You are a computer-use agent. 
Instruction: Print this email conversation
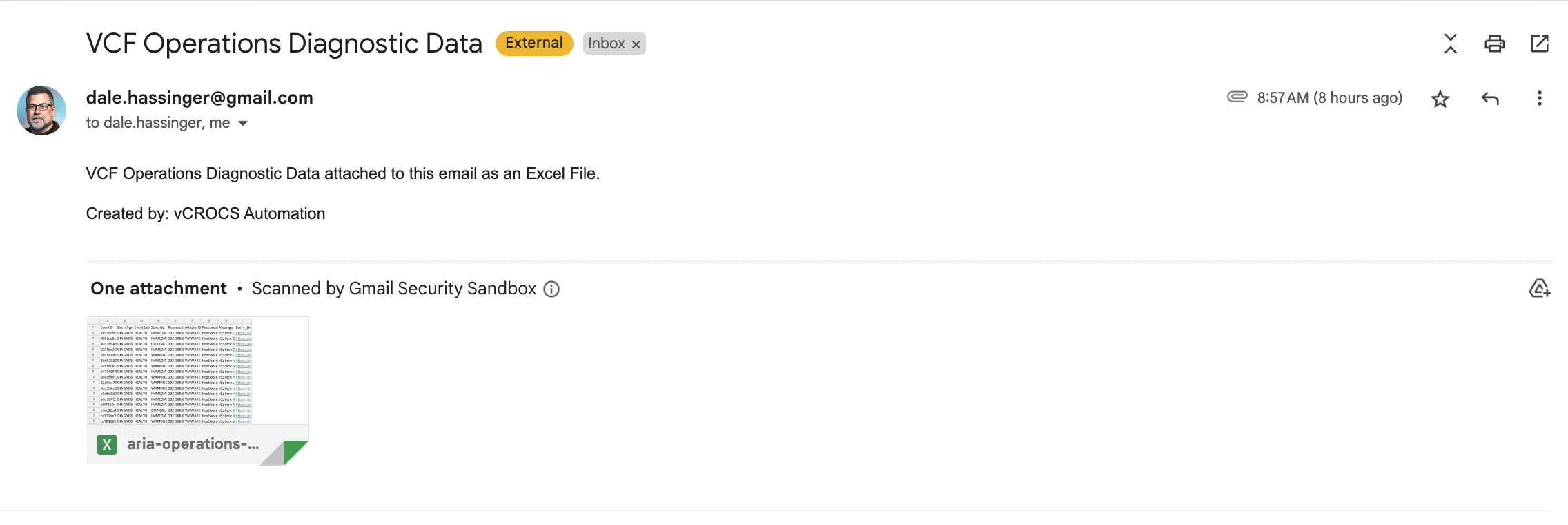(1494, 44)
